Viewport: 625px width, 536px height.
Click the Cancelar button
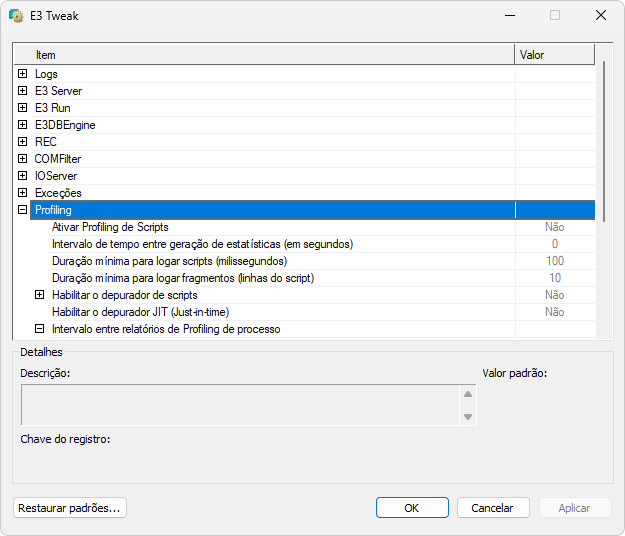[x=493, y=508]
